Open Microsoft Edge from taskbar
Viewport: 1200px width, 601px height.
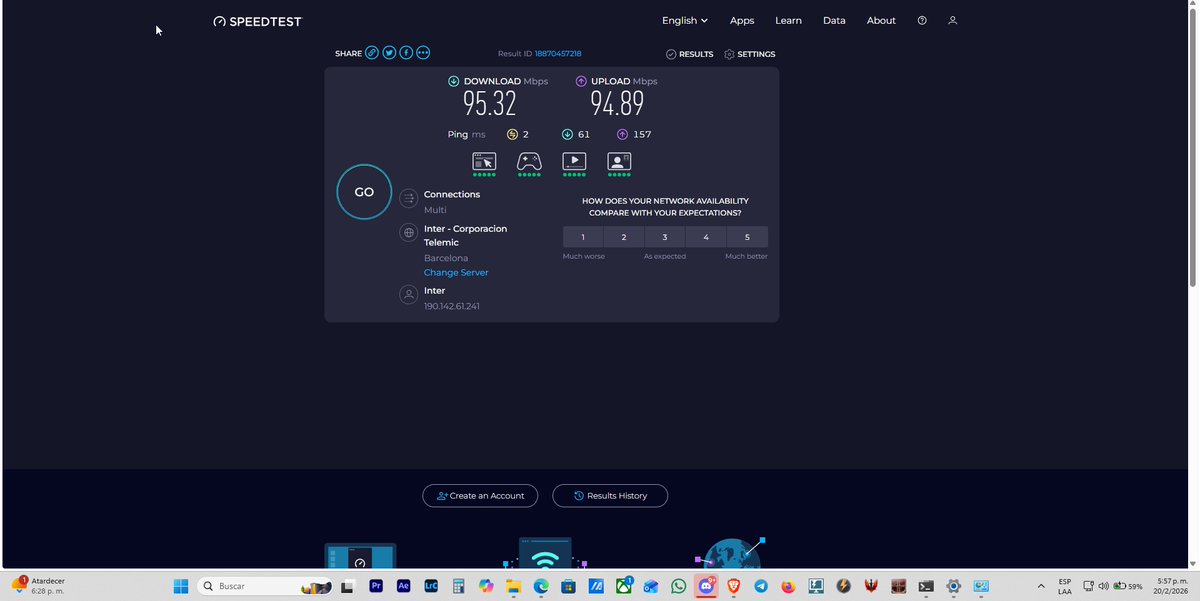click(541, 586)
